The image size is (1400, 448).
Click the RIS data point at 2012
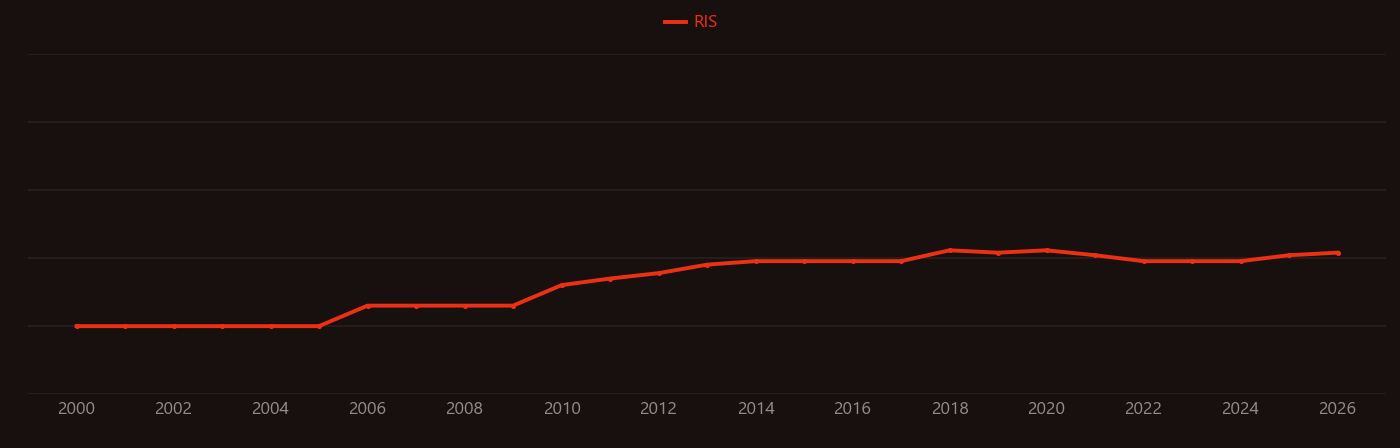click(659, 273)
